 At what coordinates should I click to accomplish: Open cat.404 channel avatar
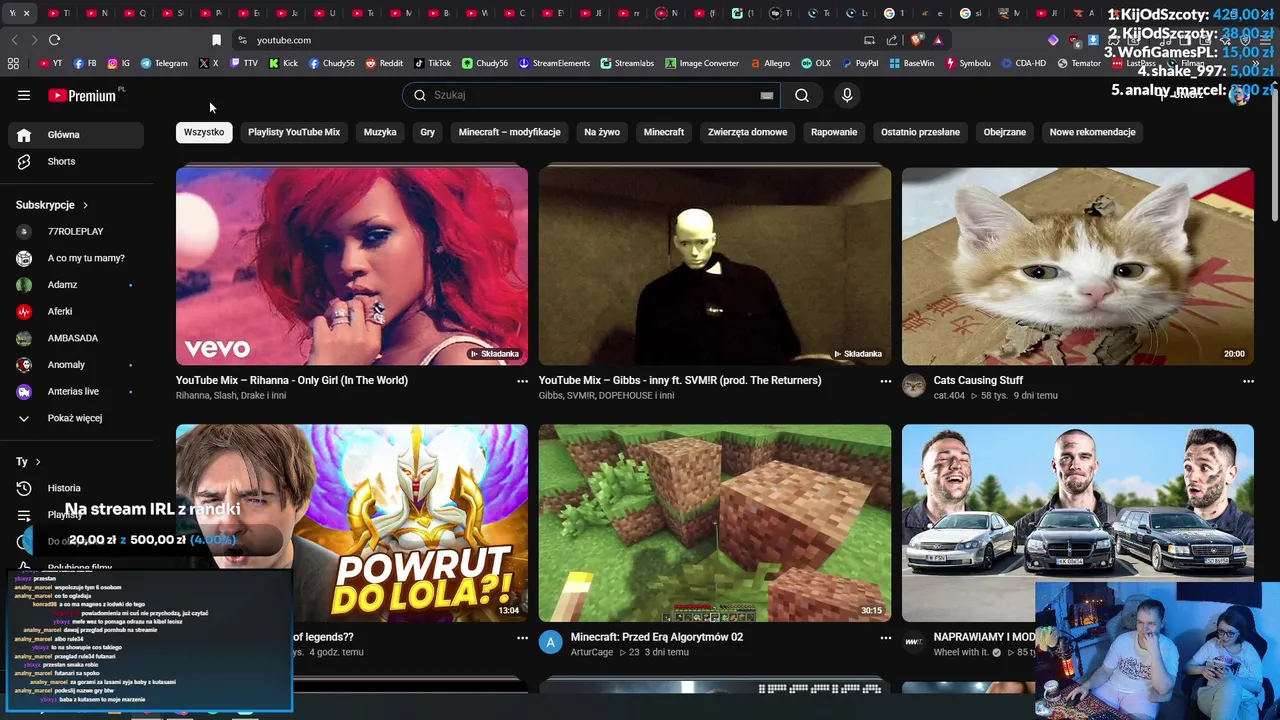pyautogui.click(x=914, y=386)
